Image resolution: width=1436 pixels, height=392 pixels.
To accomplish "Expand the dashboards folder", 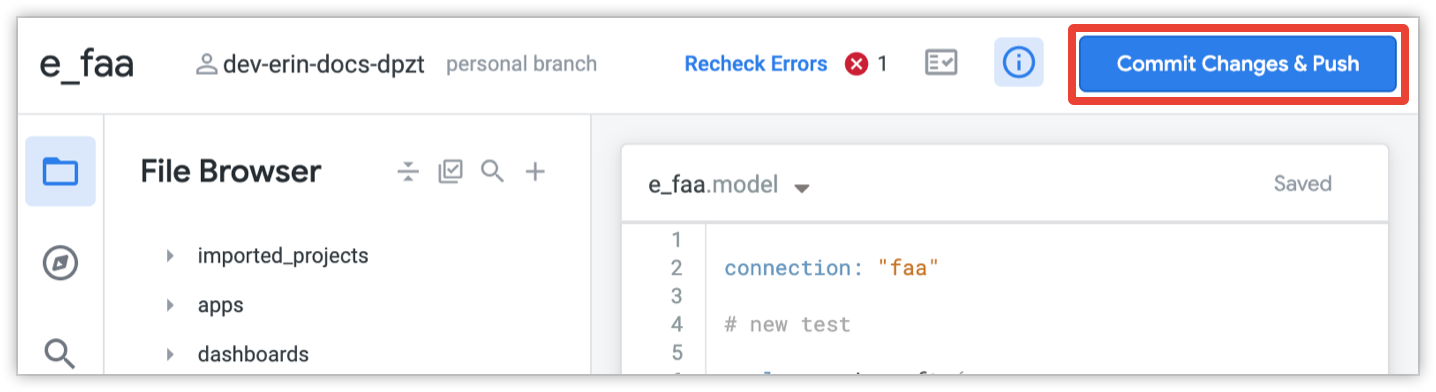I will point(171,354).
